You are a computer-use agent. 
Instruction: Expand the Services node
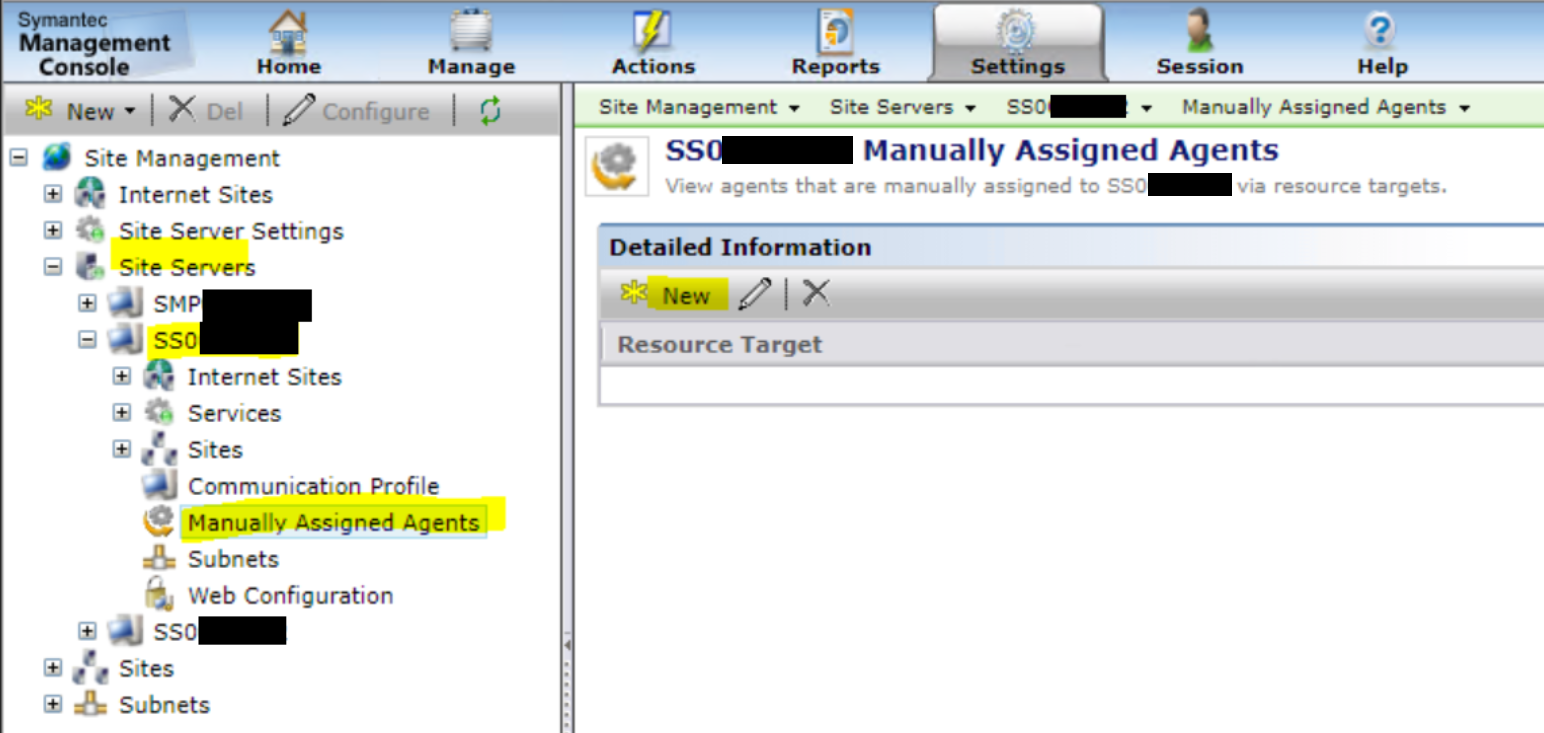click(x=122, y=412)
